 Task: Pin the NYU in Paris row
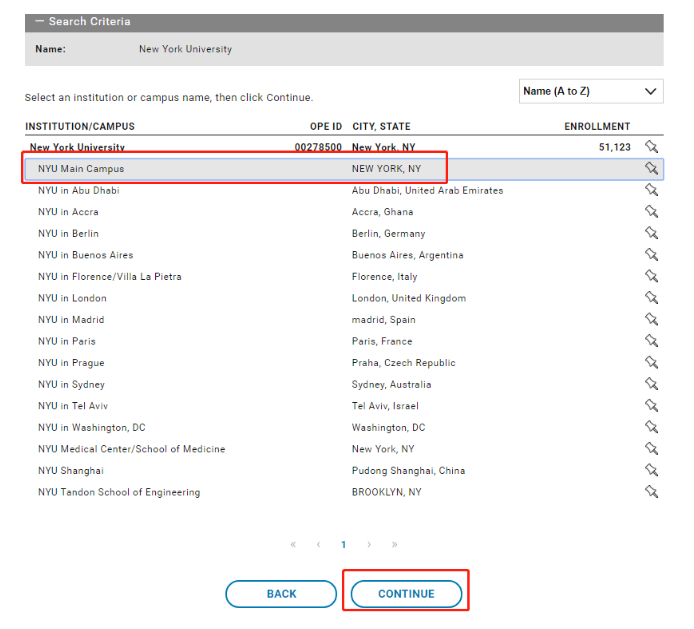(x=651, y=341)
